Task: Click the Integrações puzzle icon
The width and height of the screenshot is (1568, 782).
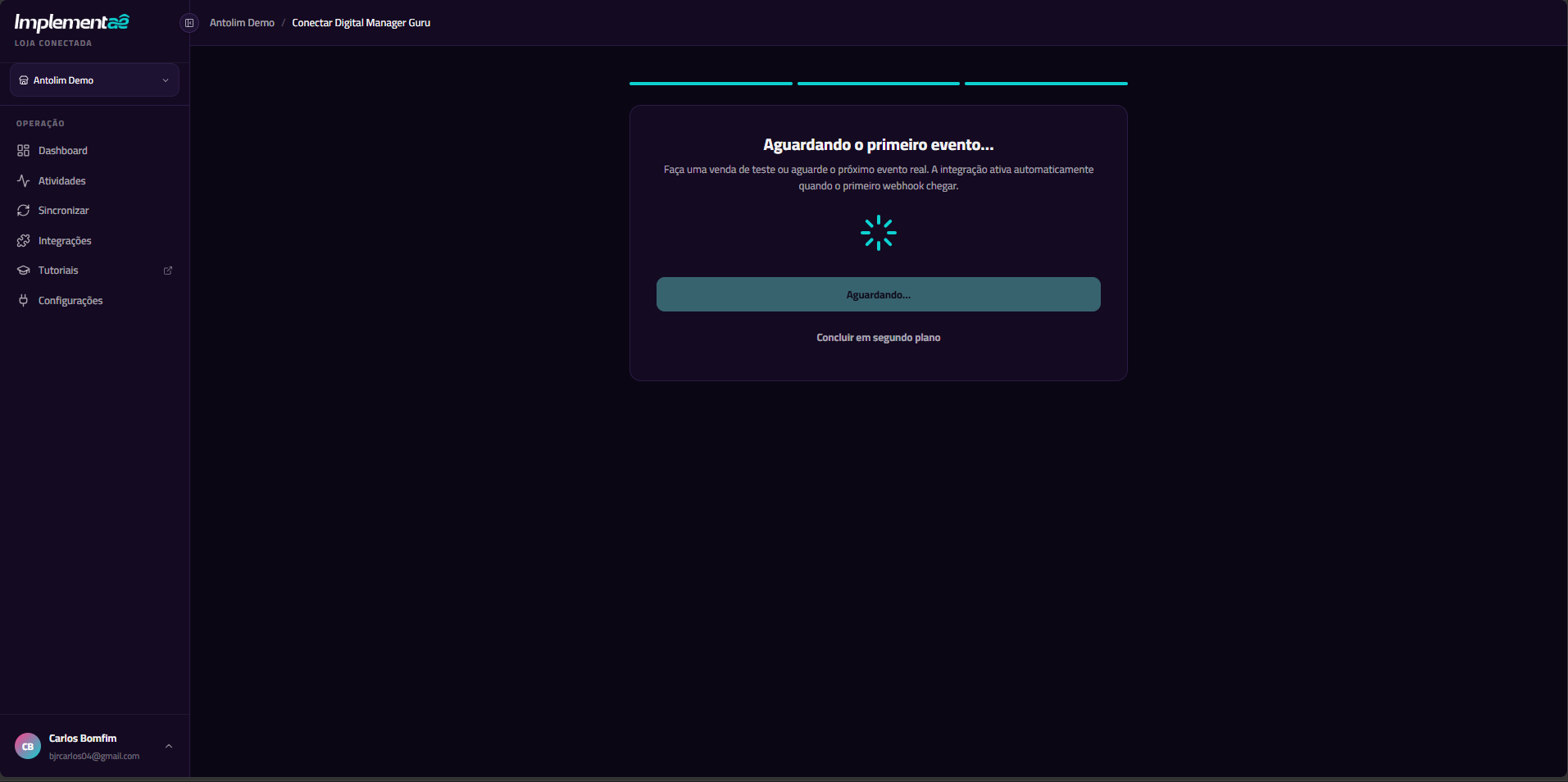Action: pyautogui.click(x=24, y=241)
